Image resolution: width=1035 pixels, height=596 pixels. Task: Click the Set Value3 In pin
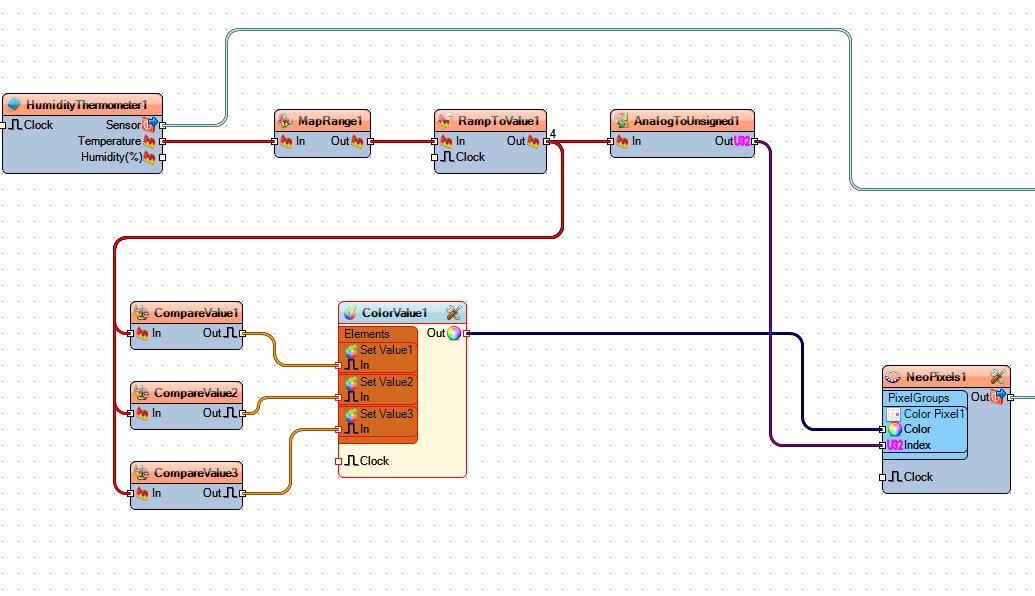pos(339,430)
